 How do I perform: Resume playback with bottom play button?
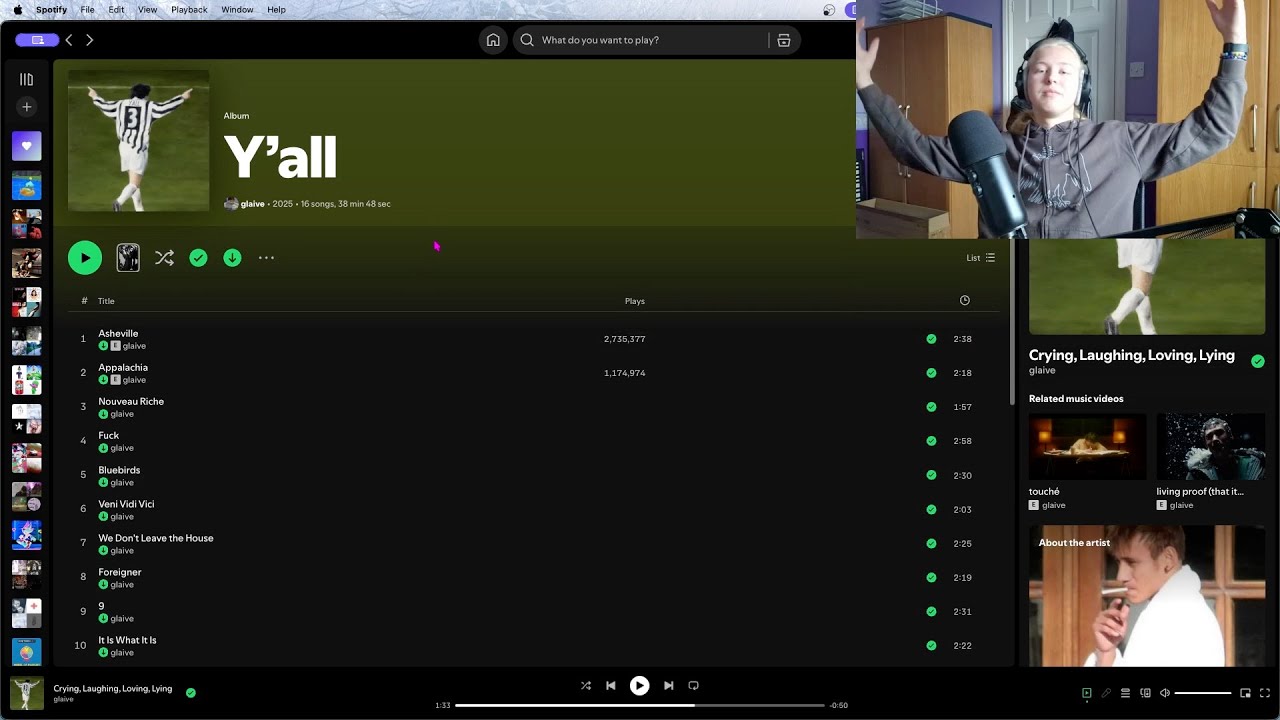tap(639, 686)
